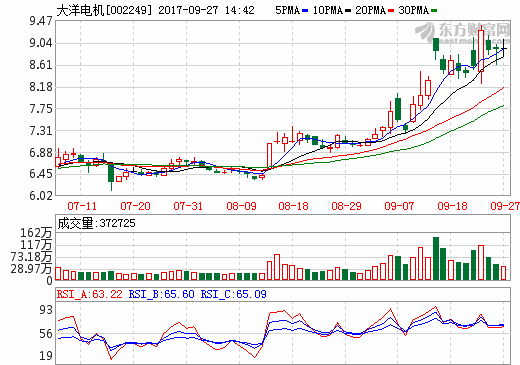Click the 8.18 price axis label
This screenshot has height=365, width=520.
click(41, 87)
